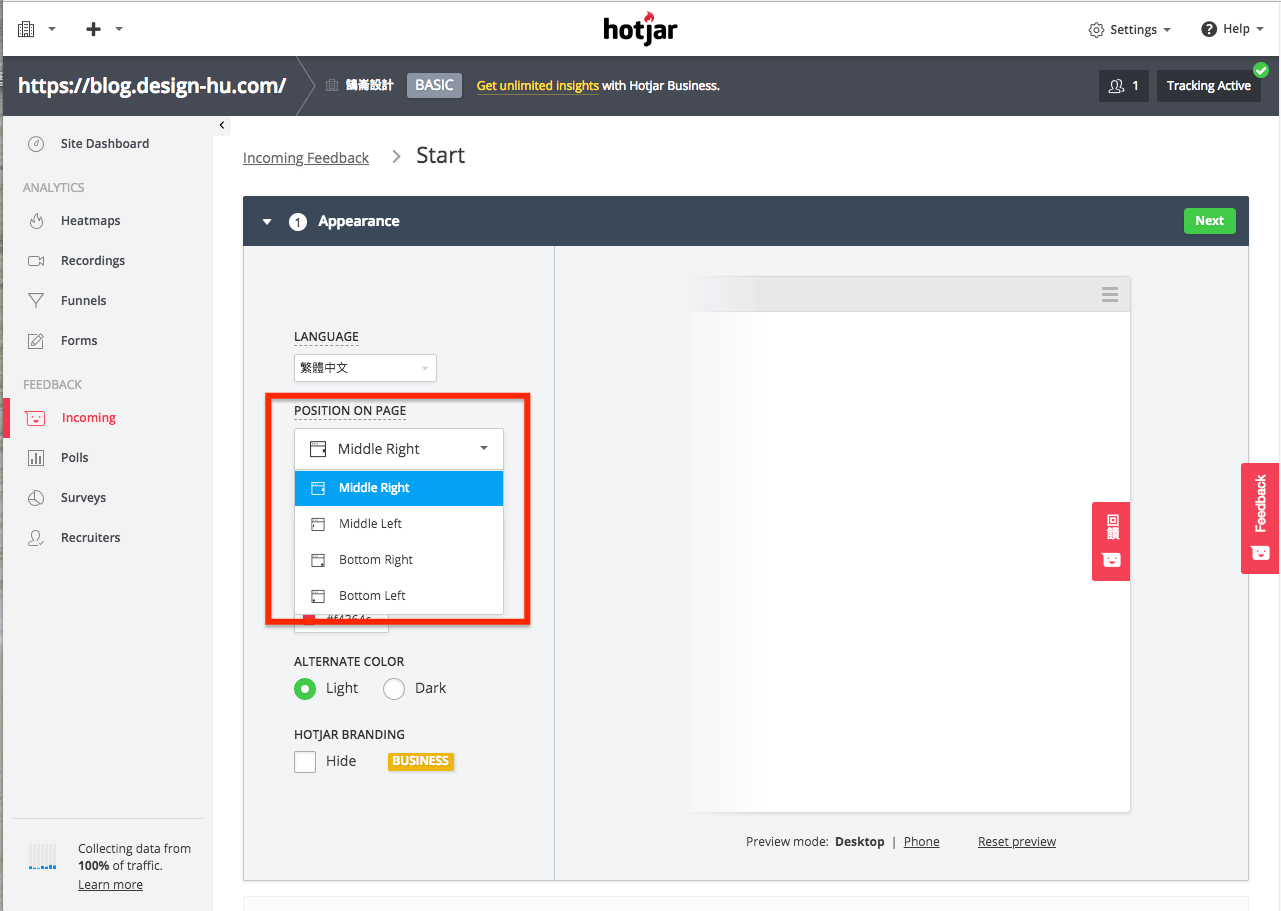Click the Settings gear icon
Viewport: 1281px width, 911px height.
1096,30
